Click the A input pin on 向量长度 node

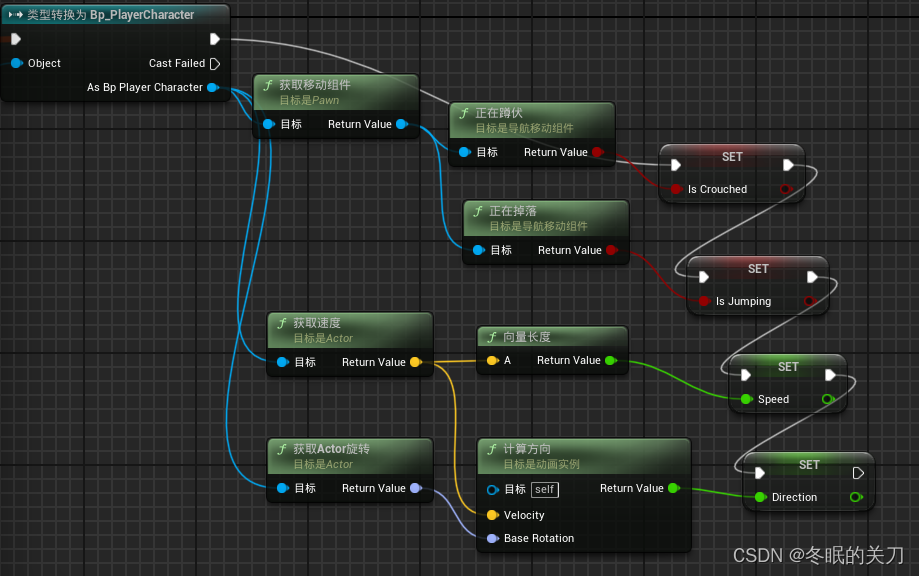(x=491, y=361)
